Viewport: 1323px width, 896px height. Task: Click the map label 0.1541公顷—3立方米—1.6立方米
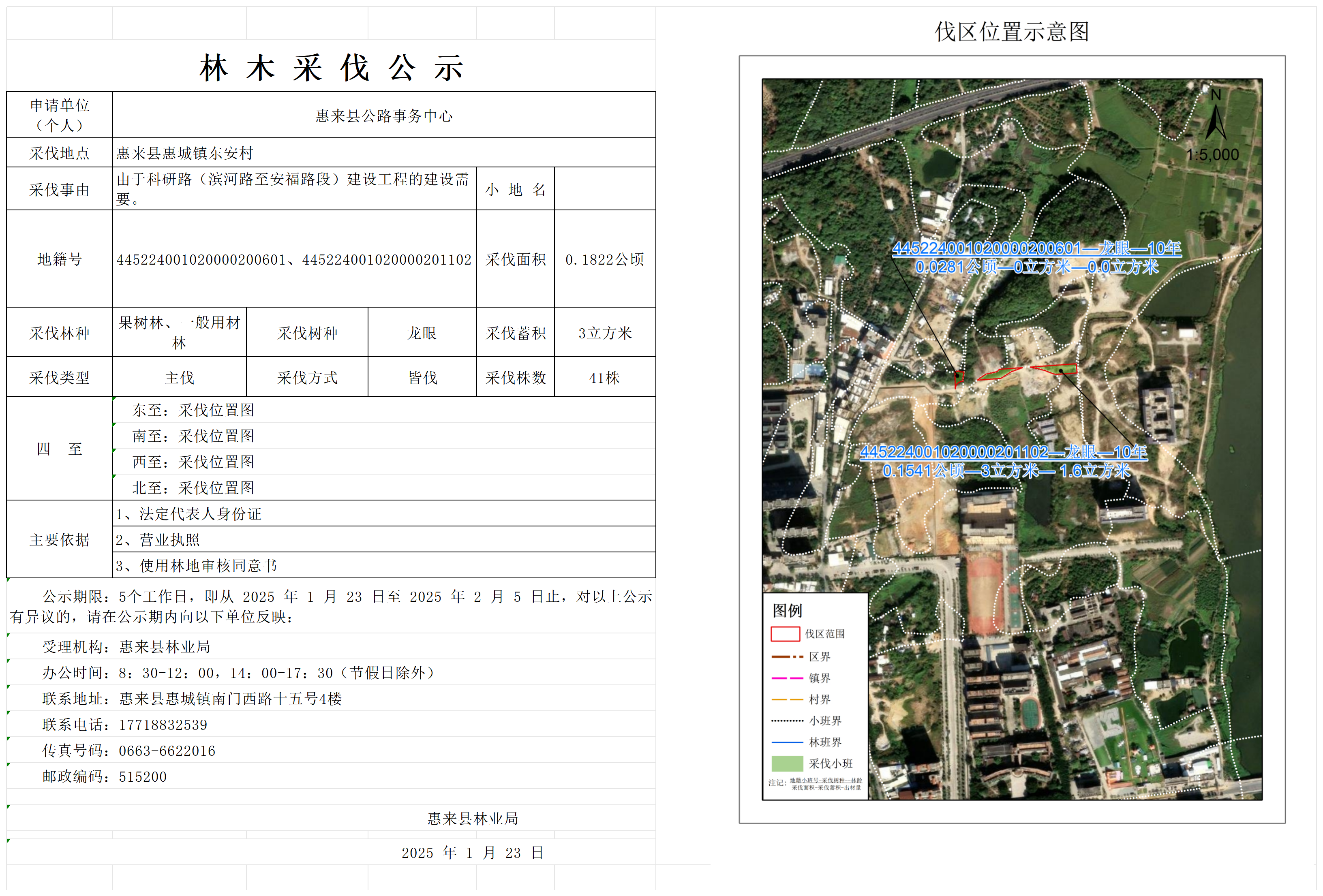coord(1006,470)
